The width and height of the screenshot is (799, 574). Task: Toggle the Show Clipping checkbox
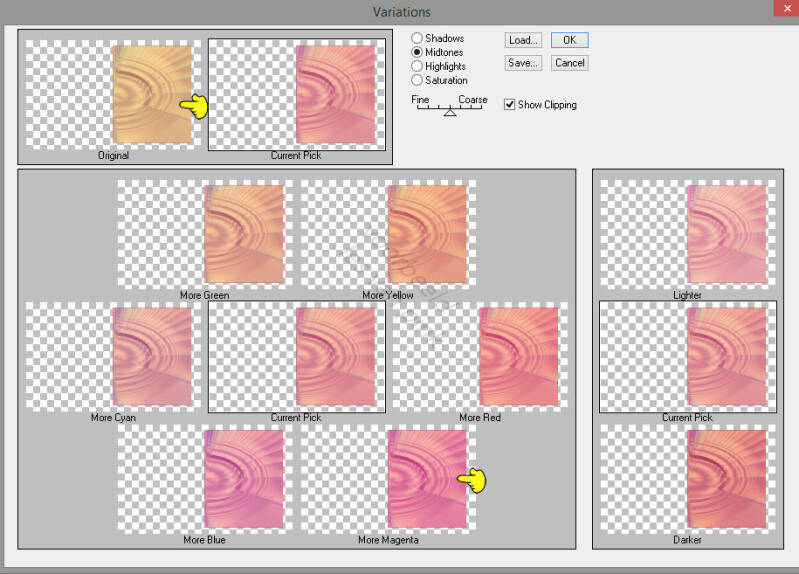click(510, 105)
